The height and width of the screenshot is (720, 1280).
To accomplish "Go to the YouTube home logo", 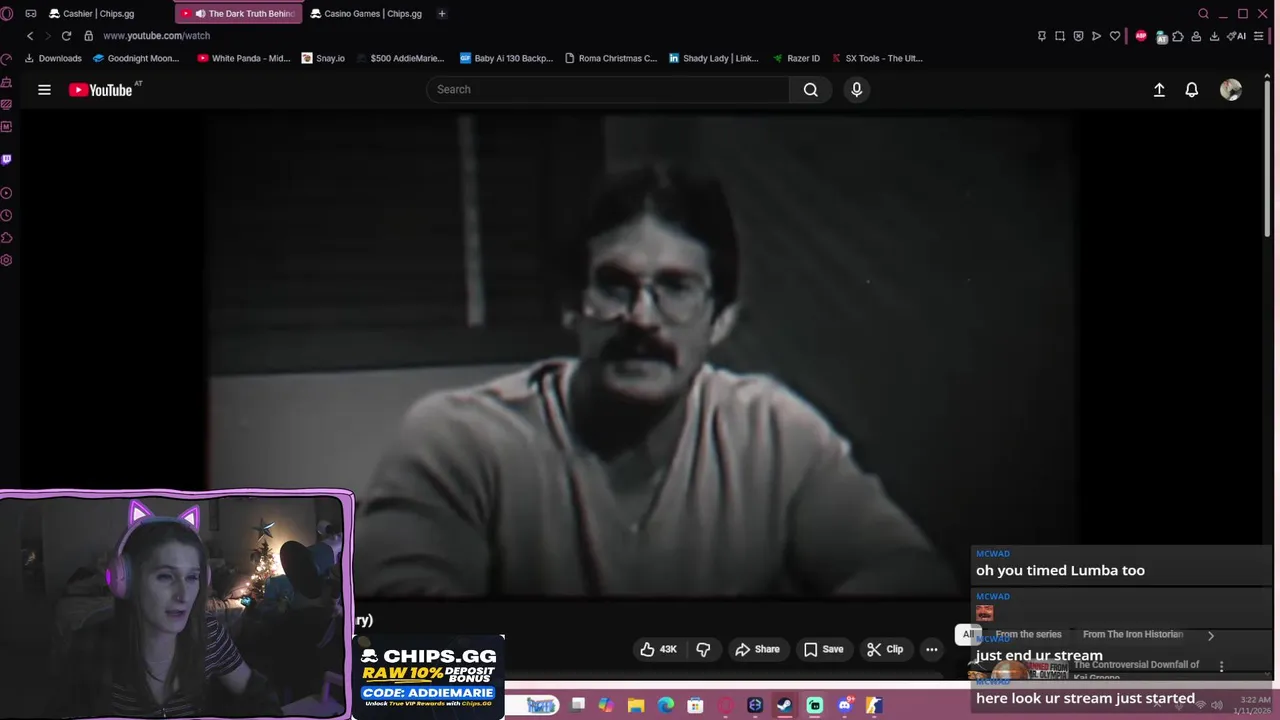I will point(100,90).
